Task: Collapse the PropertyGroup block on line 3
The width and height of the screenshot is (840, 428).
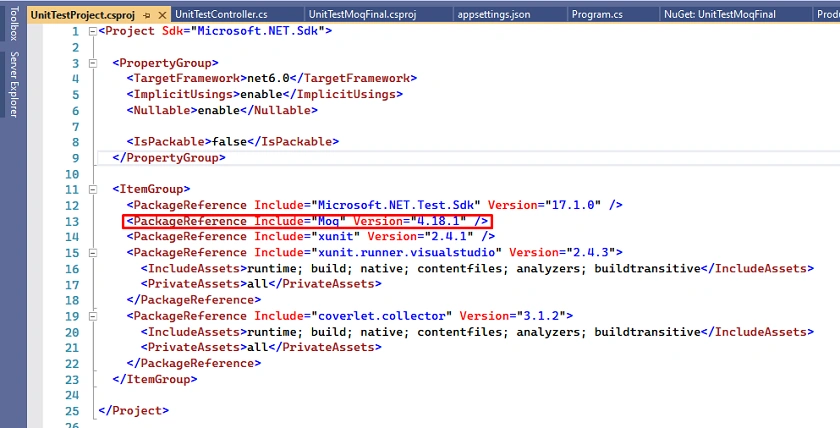Action: tap(93, 63)
